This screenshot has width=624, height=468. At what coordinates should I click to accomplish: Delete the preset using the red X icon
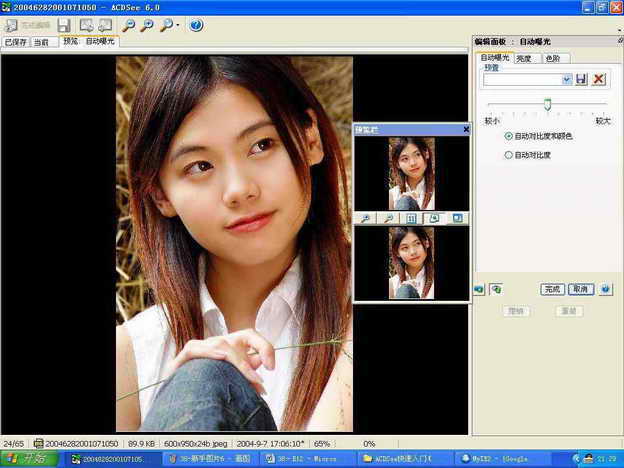[598, 79]
